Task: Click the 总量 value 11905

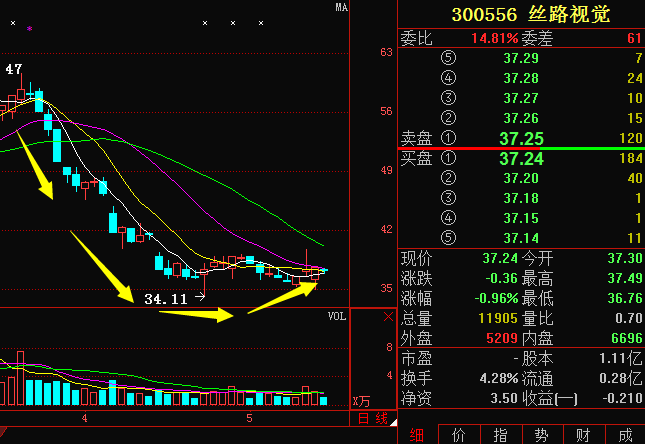Action: click(498, 318)
